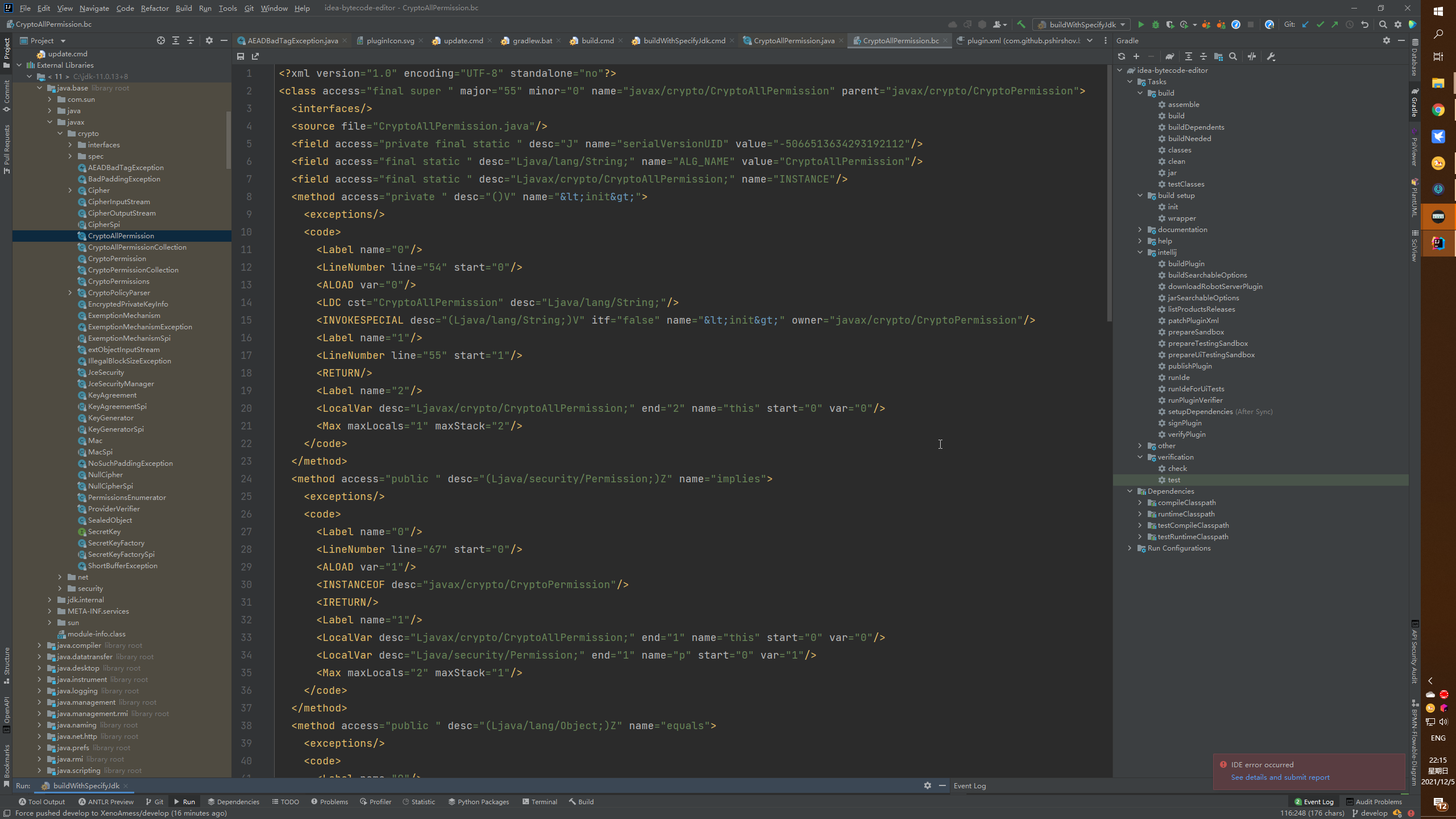Reload all Gradle projects
The image size is (1456, 819).
(1121, 56)
